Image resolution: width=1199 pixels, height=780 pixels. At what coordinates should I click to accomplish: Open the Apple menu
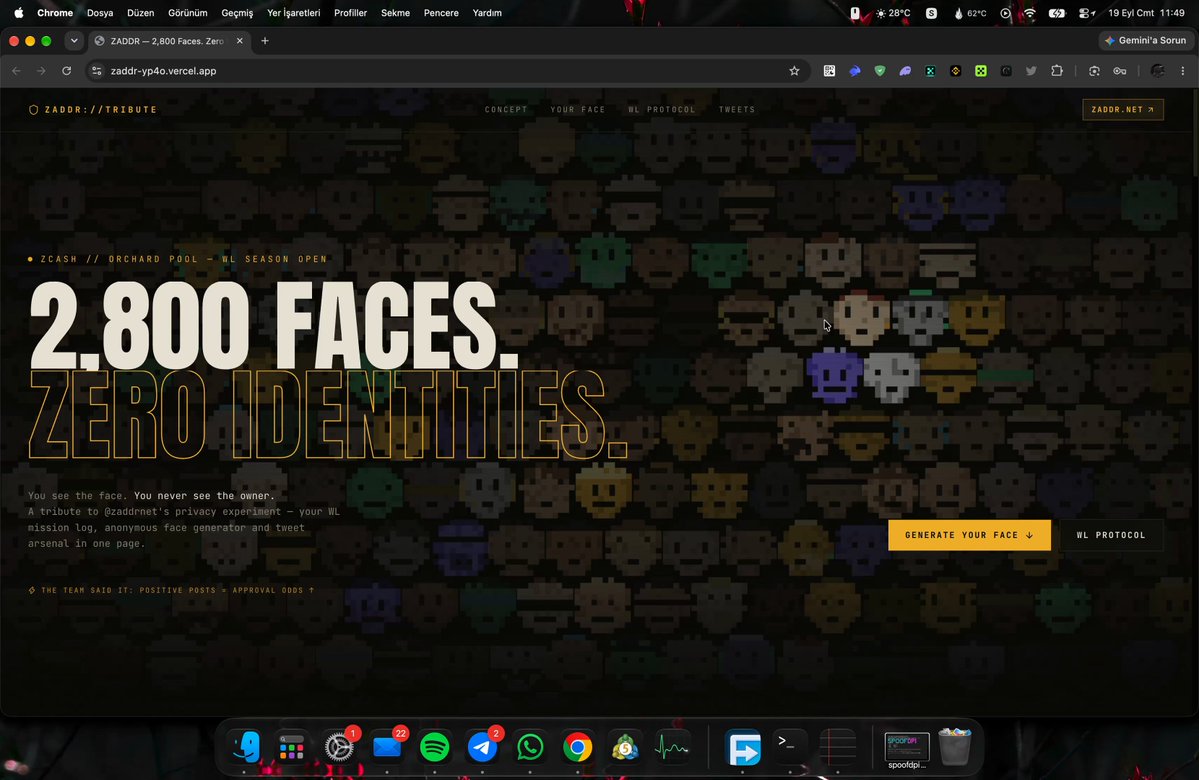[18, 13]
